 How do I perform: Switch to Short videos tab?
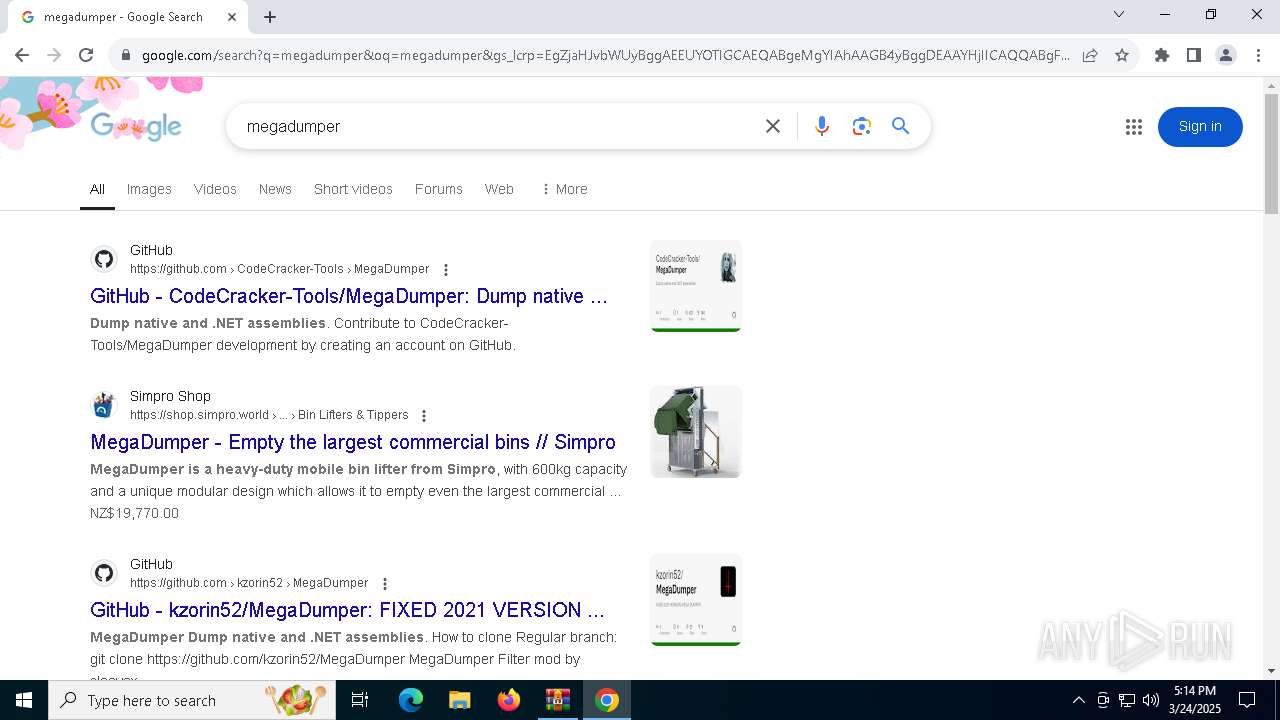click(x=353, y=189)
